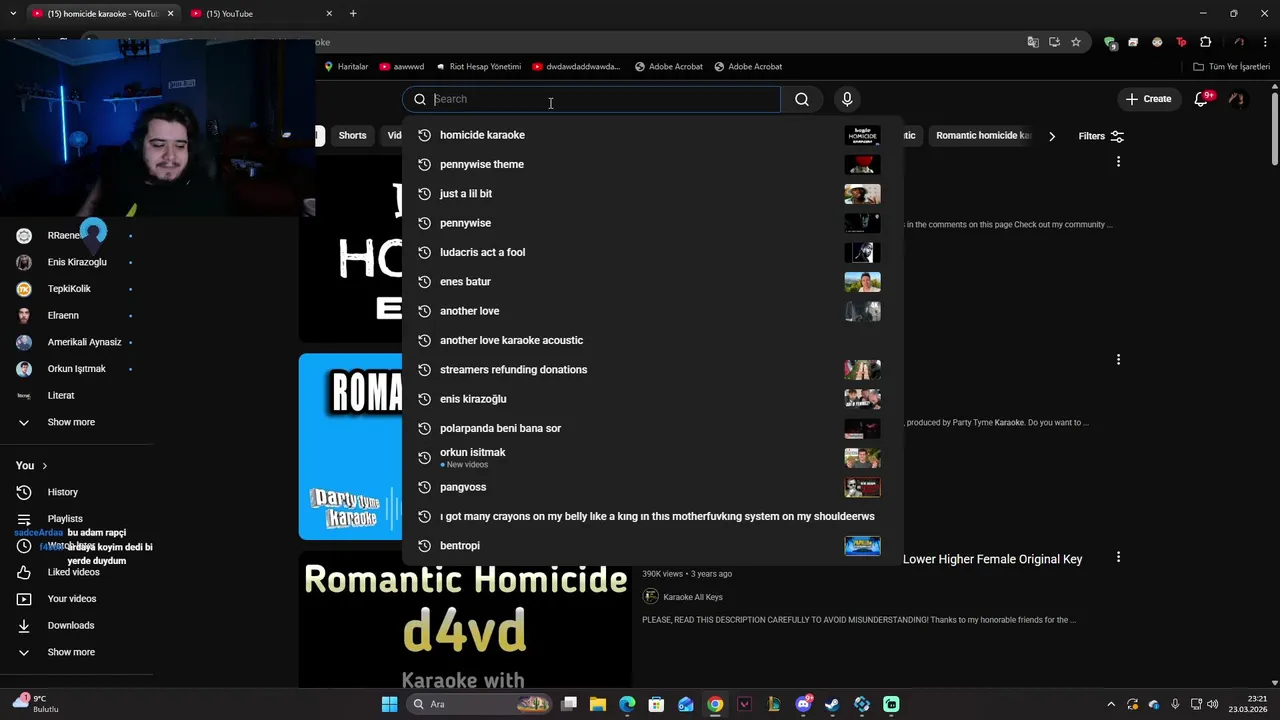Open Steam from the taskbar
The width and height of the screenshot is (1280, 720).
tap(832, 704)
